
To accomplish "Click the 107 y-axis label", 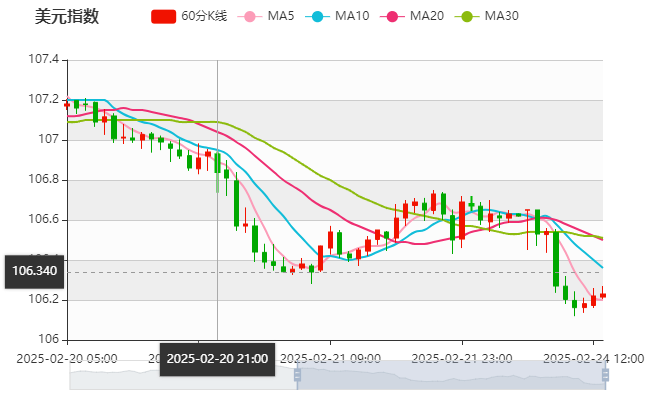I will pos(48,139).
